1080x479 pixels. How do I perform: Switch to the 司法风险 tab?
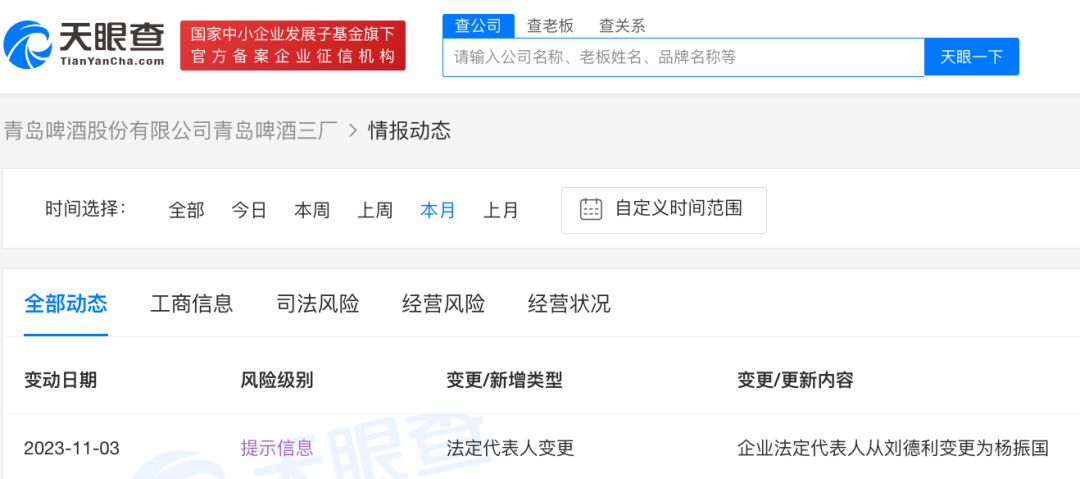(x=318, y=304)
